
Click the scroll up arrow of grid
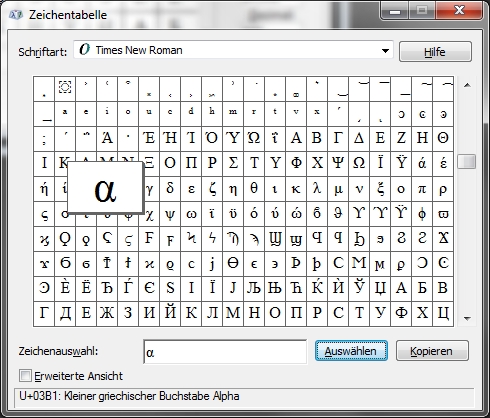tap(467, 85)
